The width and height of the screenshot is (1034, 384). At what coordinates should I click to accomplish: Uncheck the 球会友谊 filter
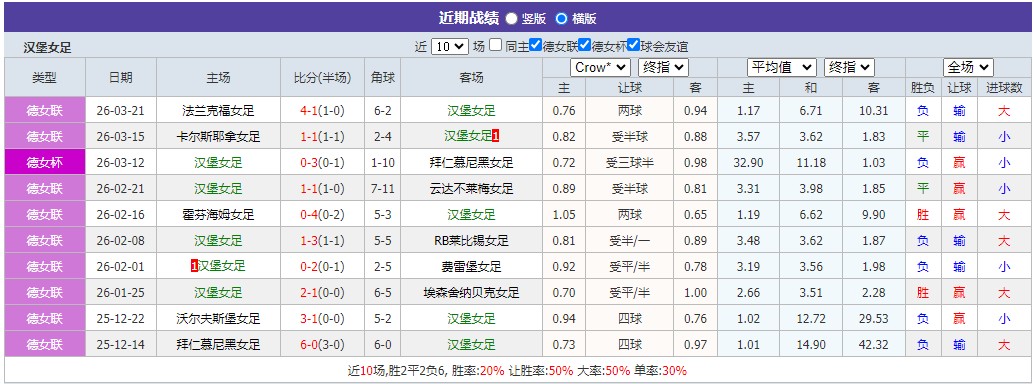click(634, 45)
